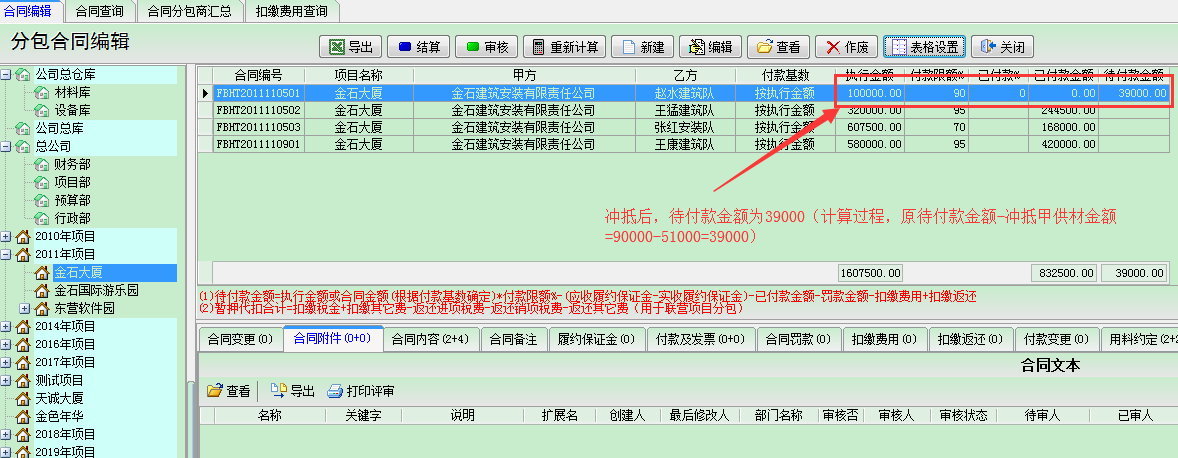Open 表格设置 (Table Settings)
1178x458 pixels.
pos(924,47)
